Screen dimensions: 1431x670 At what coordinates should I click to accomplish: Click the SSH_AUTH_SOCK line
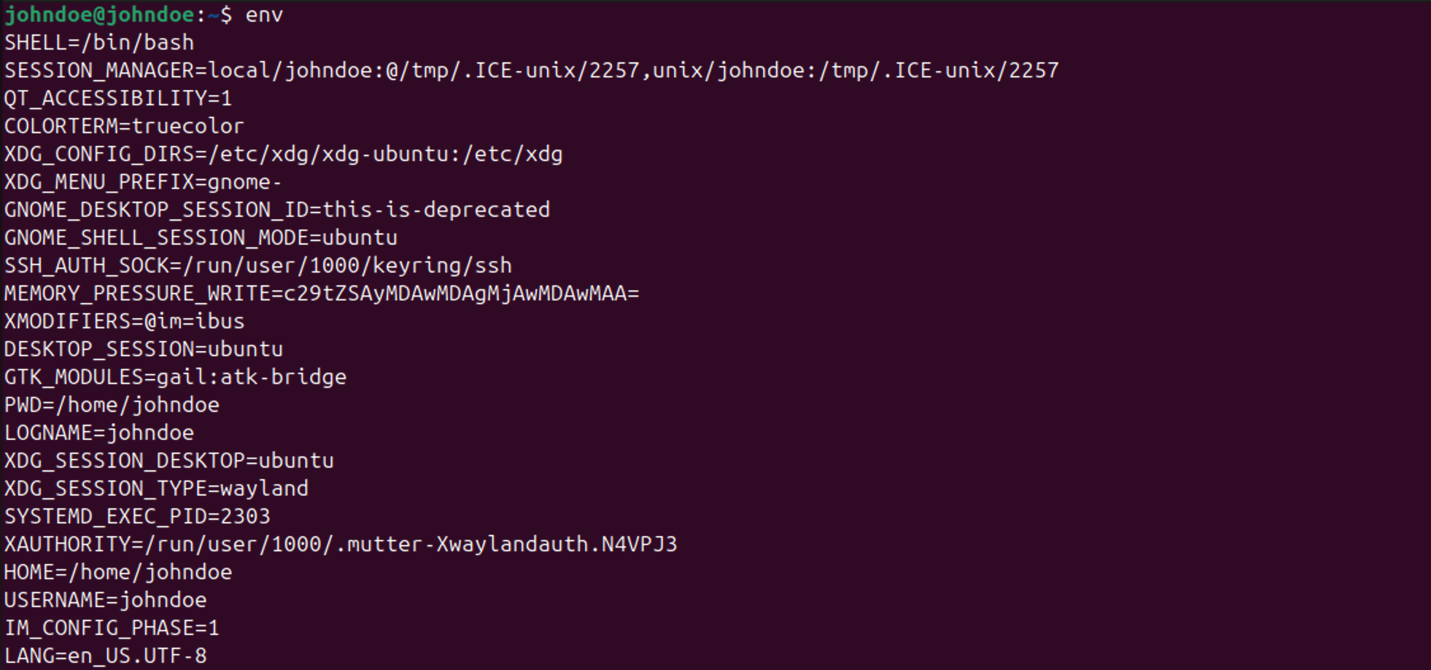point(258,265)
